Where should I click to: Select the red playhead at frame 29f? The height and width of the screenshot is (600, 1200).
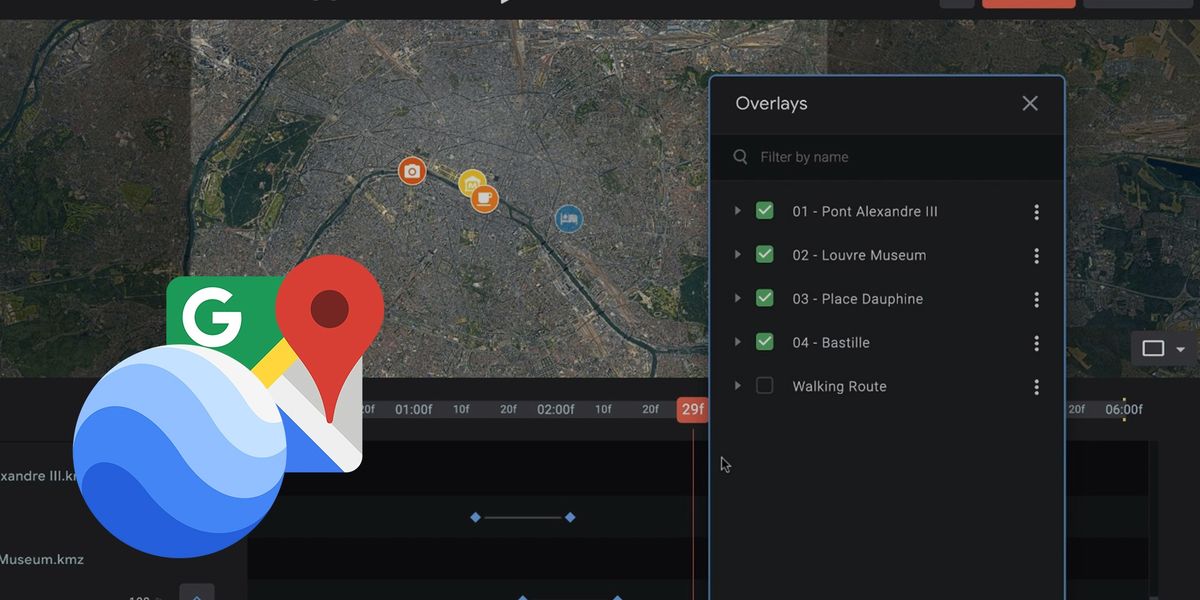(x=691, y=409)
